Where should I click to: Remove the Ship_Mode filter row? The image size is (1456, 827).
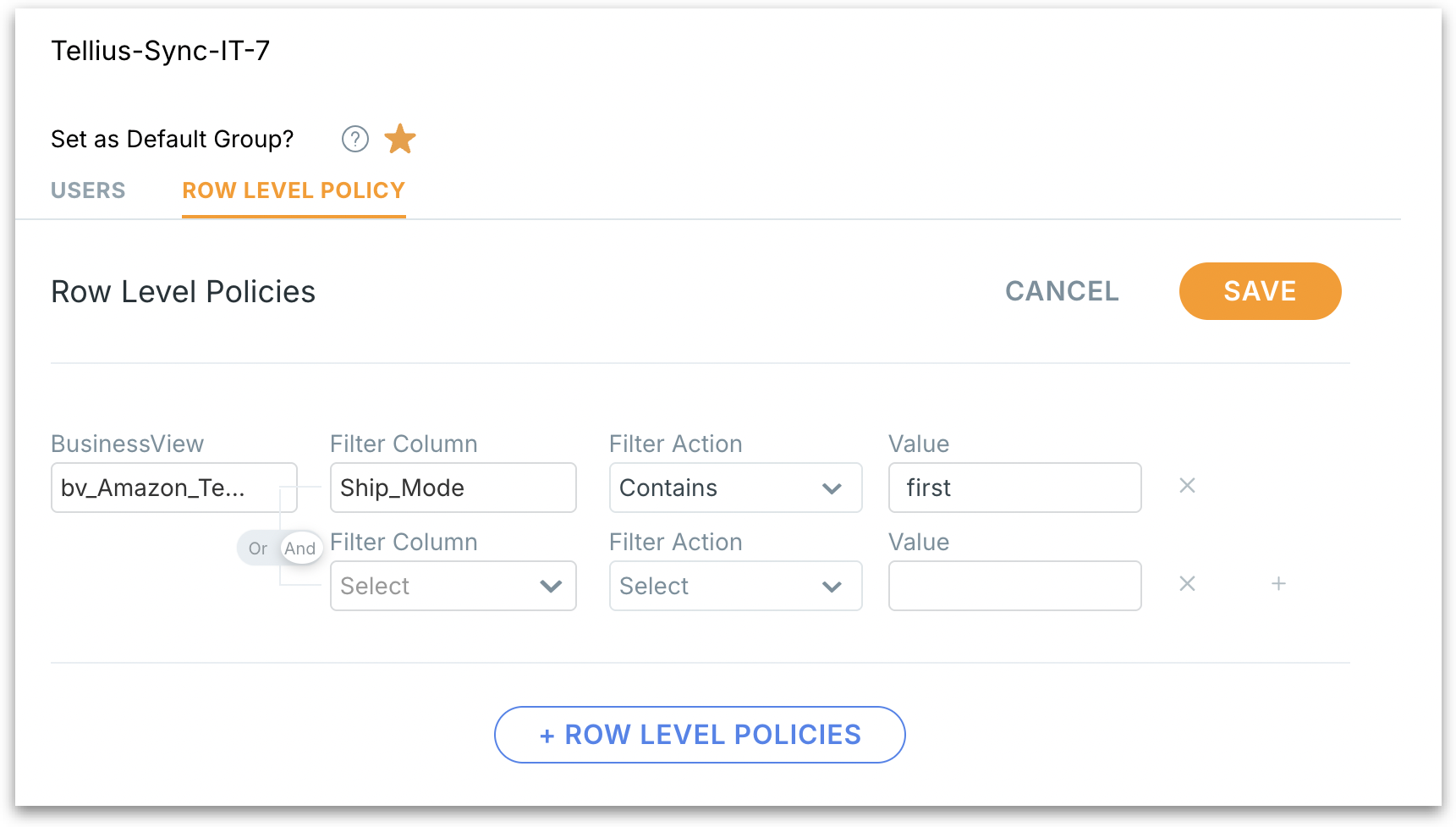click(1187, 486)
